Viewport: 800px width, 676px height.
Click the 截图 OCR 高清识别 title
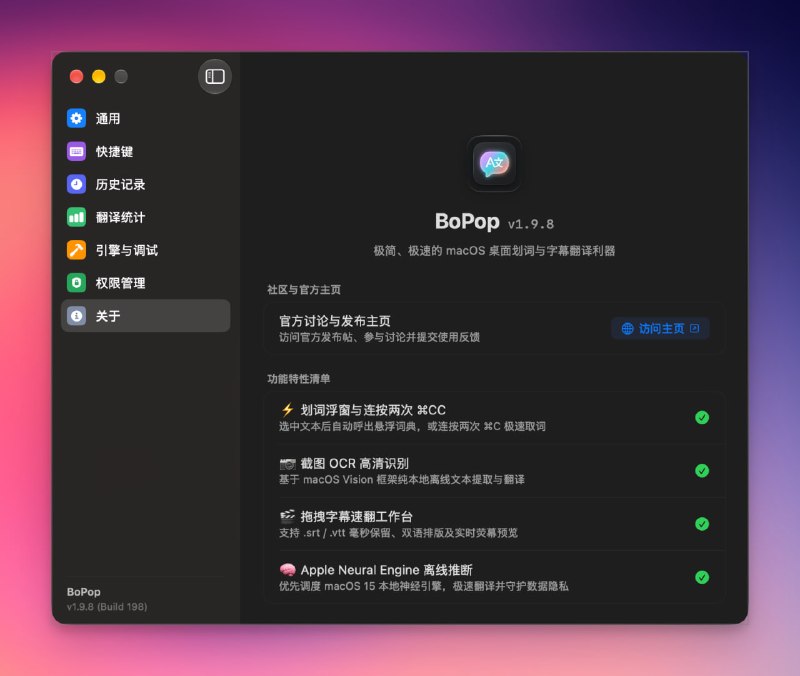coord(355,463)
